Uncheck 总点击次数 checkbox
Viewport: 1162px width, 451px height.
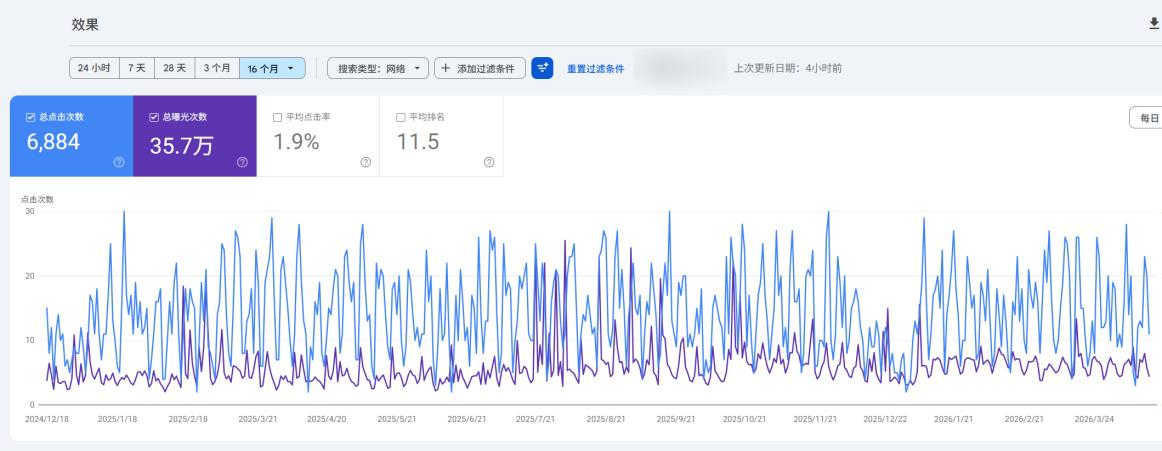pyautogui.click(x=30, y=117)
